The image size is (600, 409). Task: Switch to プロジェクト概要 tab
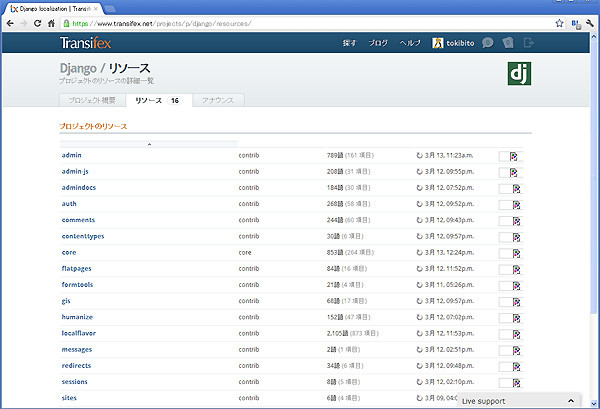tap(92, 100)
